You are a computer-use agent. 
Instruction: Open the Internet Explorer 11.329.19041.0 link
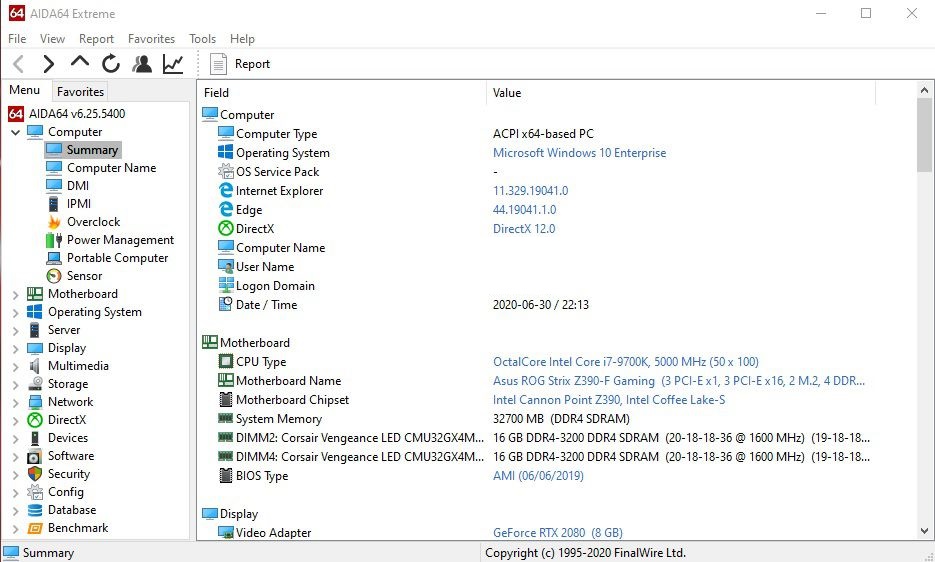pos(530,191)
